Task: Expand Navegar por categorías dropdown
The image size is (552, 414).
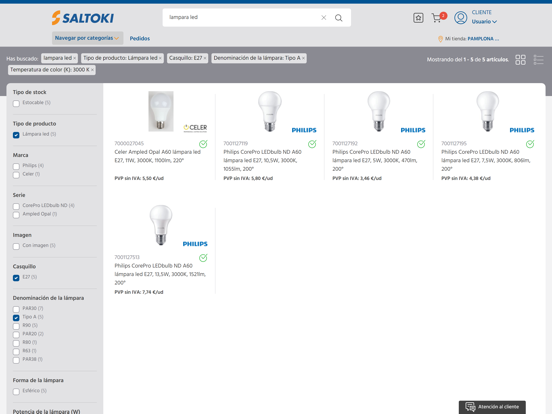Action: 87,38
